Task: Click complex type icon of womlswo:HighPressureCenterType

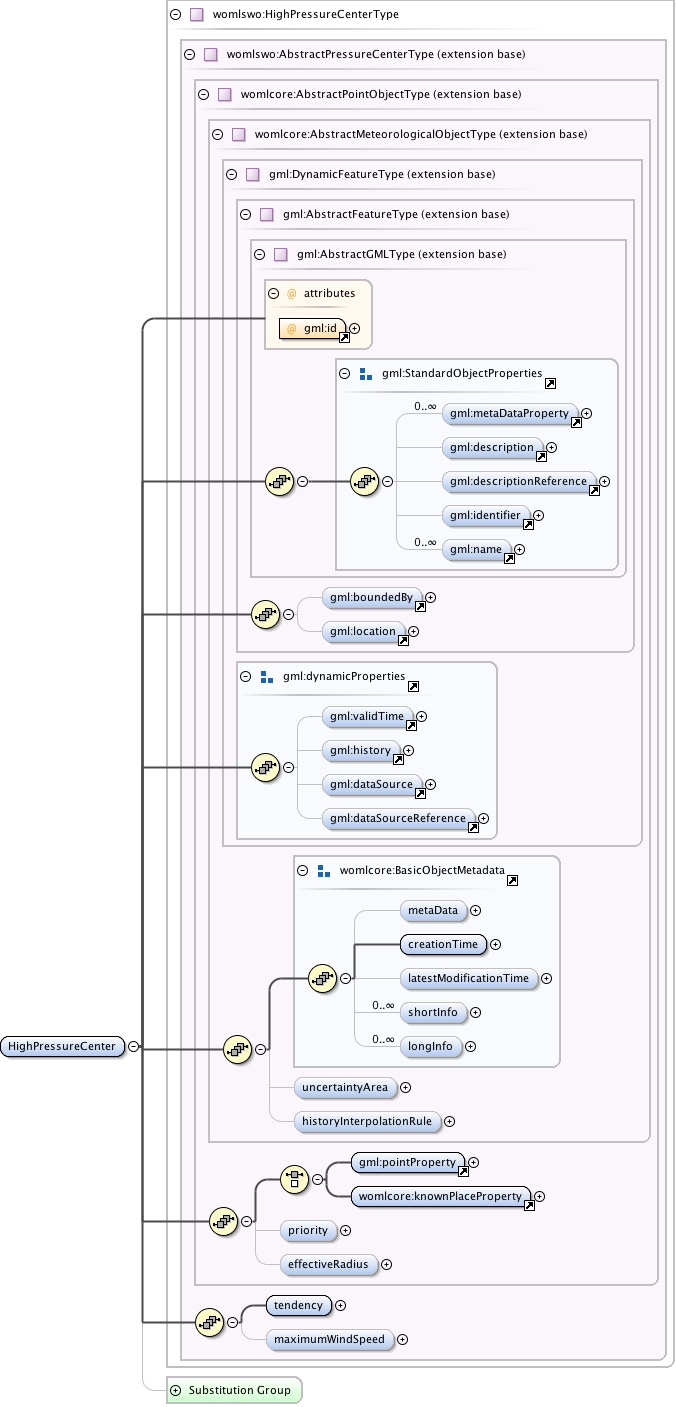Action: click(x=197, y=15)
